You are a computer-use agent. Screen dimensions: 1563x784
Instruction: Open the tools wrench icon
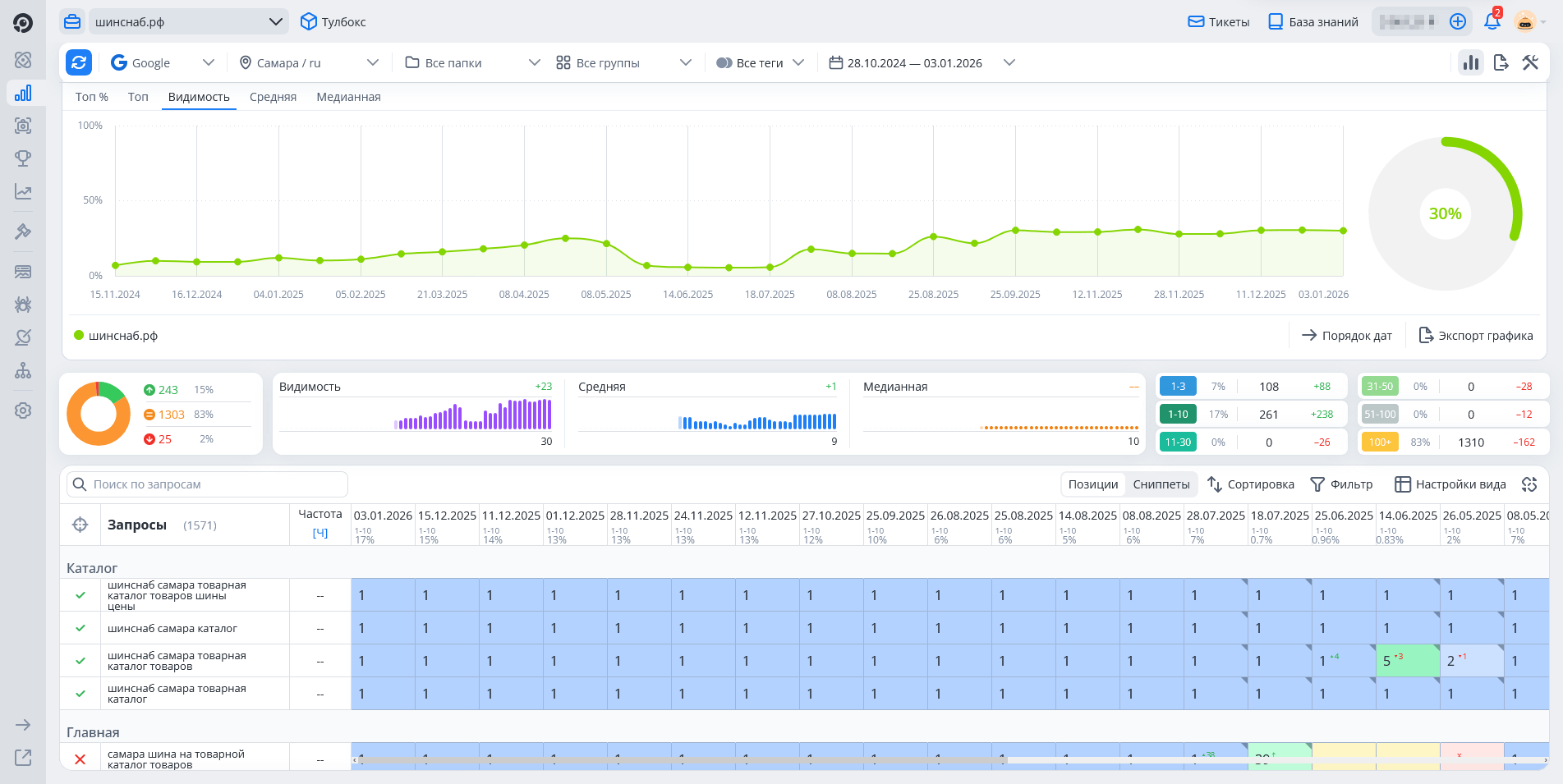pos(1529,62)
